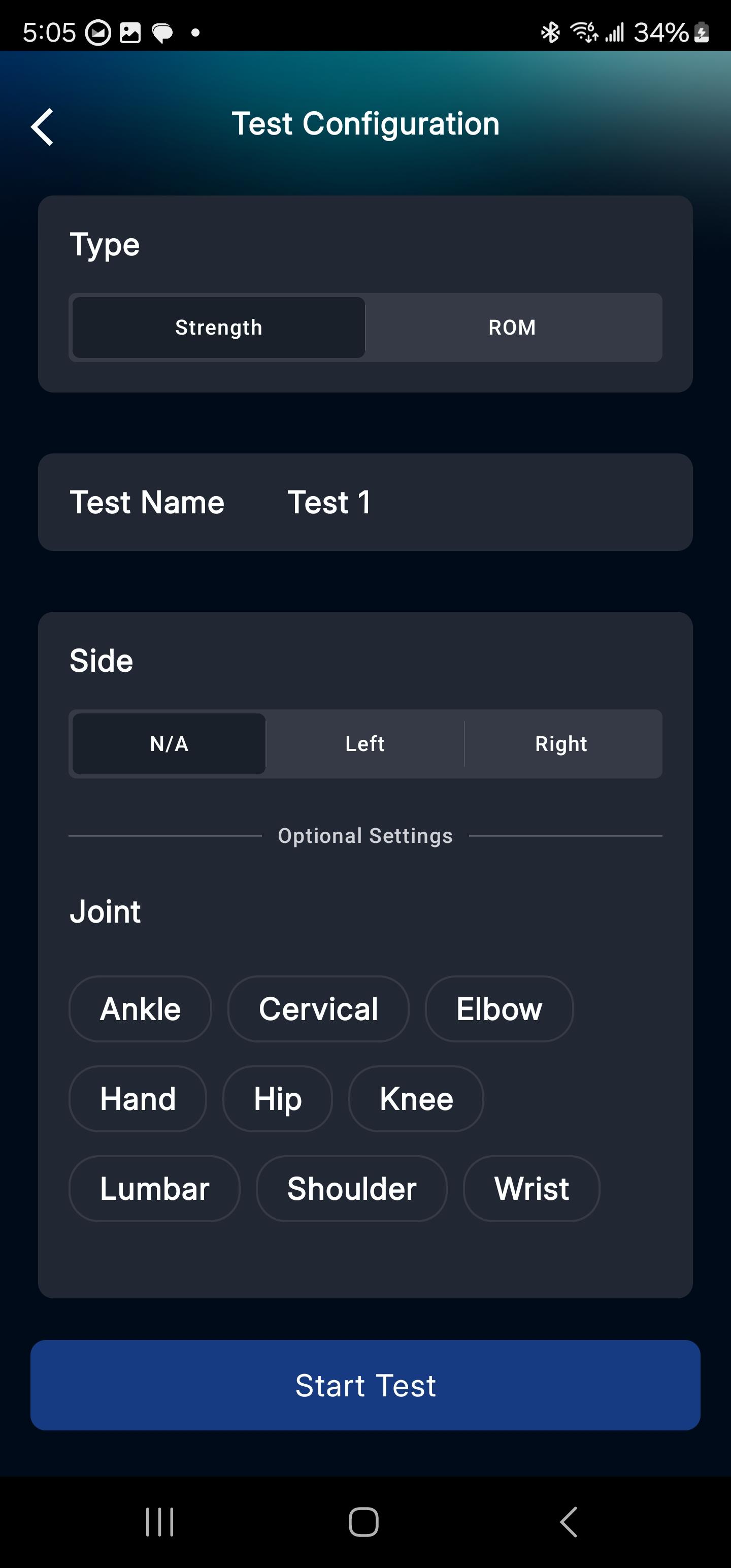The image size is (731, 1568).
Task: Select the Ankle joint chip
Action: coord(141,1008)
